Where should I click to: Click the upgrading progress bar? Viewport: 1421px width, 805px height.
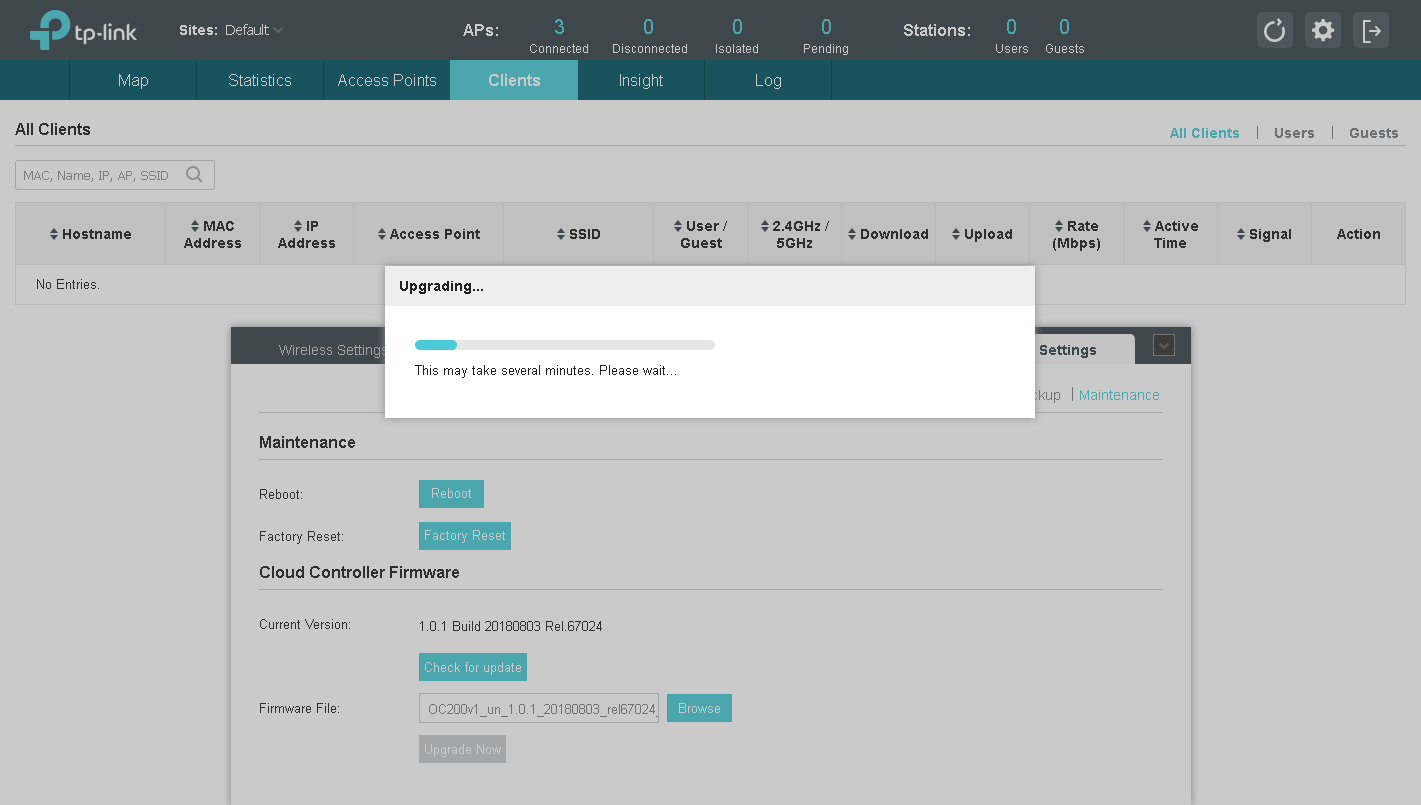565,345
